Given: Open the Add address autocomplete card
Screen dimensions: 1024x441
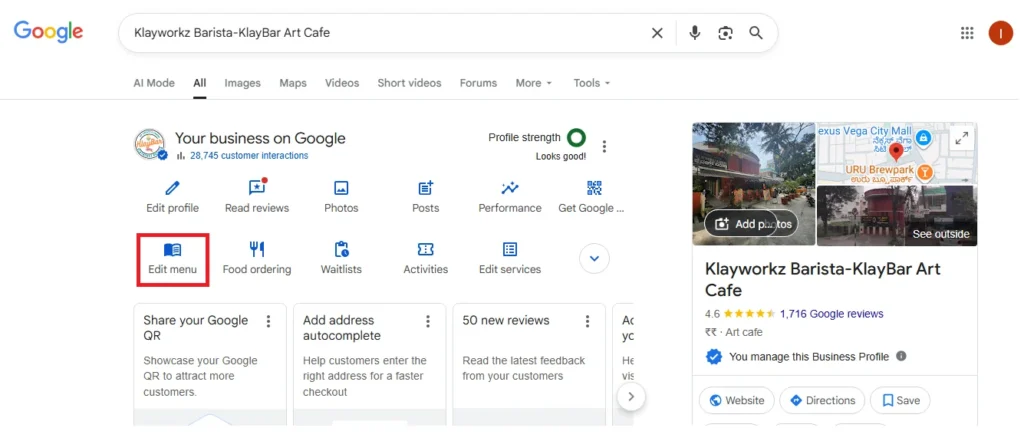Looking at the screenshot, I should click(370, 364).
